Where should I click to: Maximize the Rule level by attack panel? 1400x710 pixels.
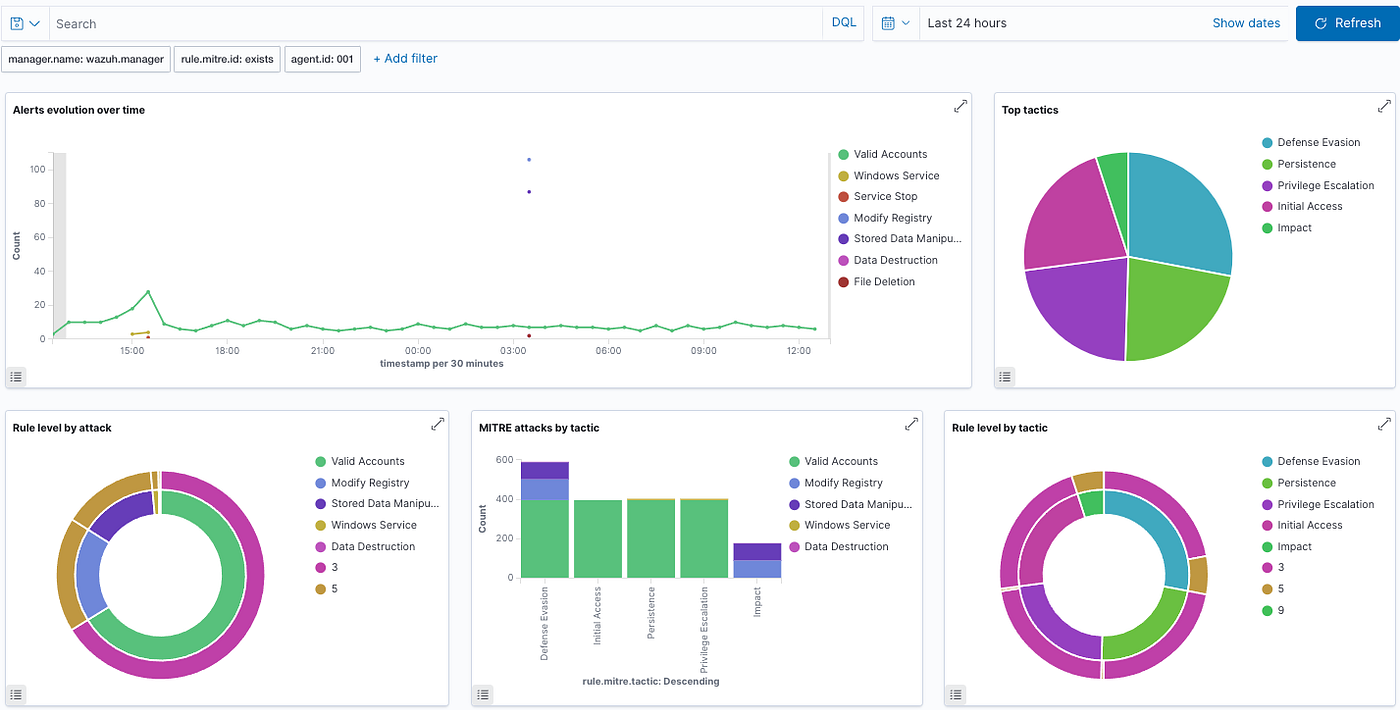click(x=437, y=424)
